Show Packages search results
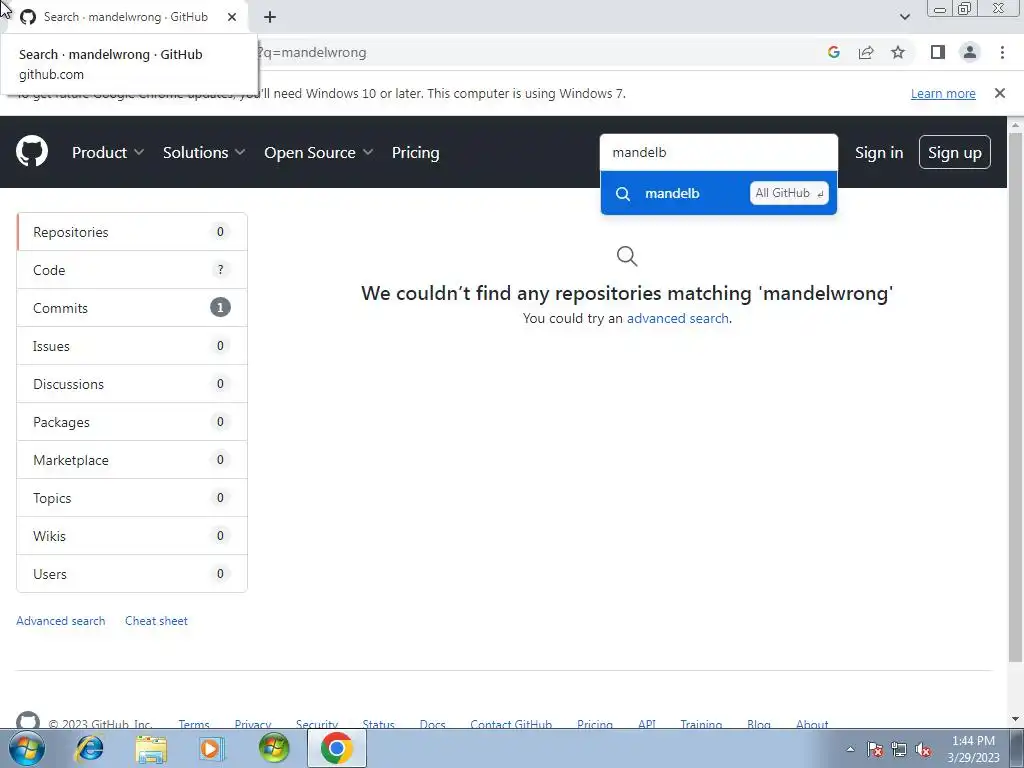 tap(132, 422)
